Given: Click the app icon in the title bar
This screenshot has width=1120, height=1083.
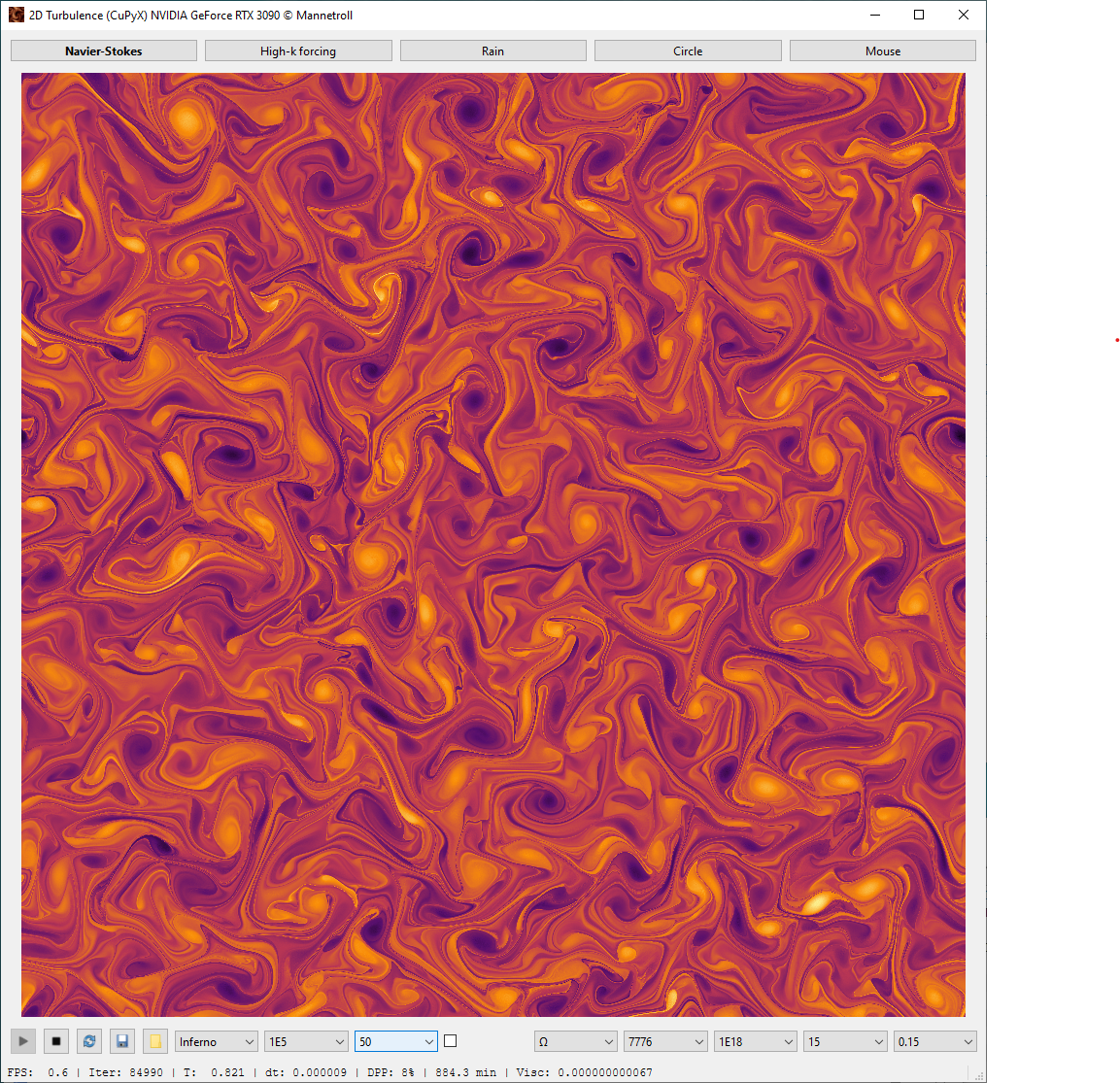Looking at the screenshot, I should coord(16,15).
